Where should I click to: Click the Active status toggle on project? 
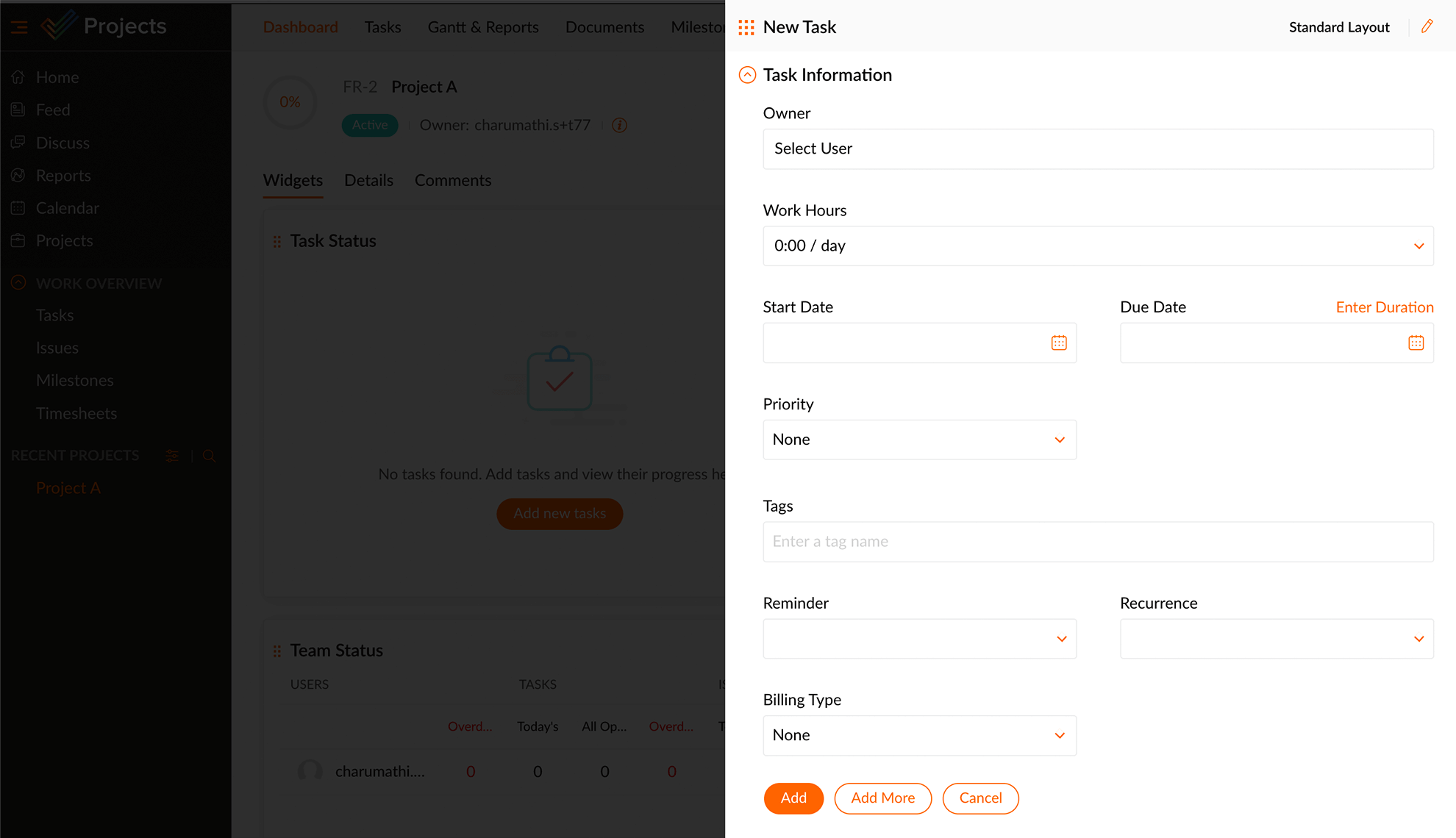369,124
